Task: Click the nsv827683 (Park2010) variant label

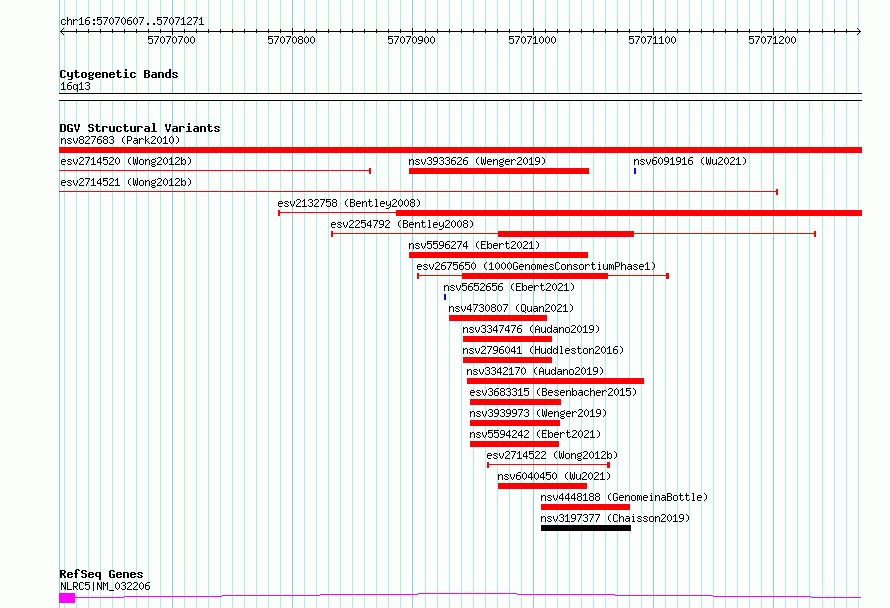Action: [x=120, y=140]
